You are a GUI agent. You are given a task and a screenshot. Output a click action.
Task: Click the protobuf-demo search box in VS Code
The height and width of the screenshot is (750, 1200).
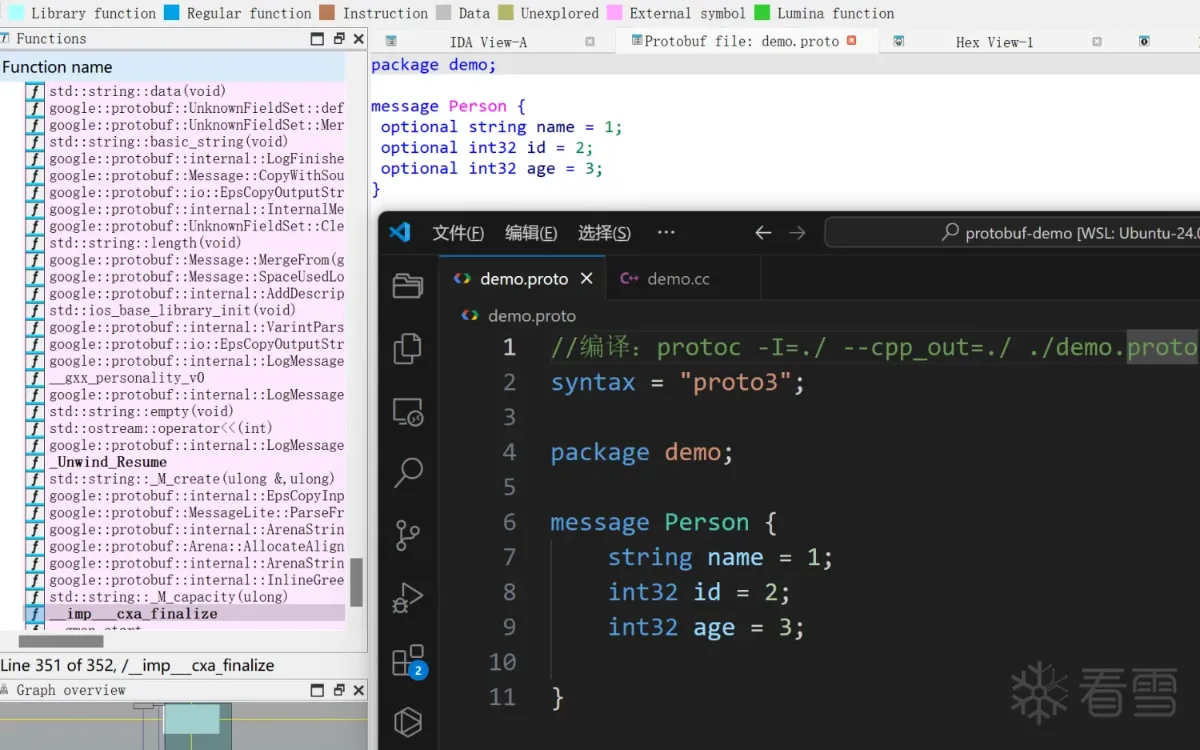1012,233
